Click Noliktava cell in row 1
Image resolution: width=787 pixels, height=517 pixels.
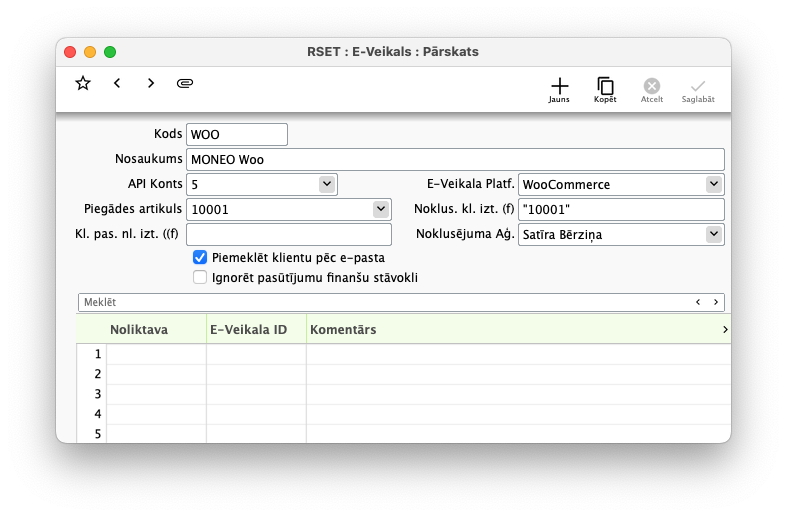[x=156, y=354]
